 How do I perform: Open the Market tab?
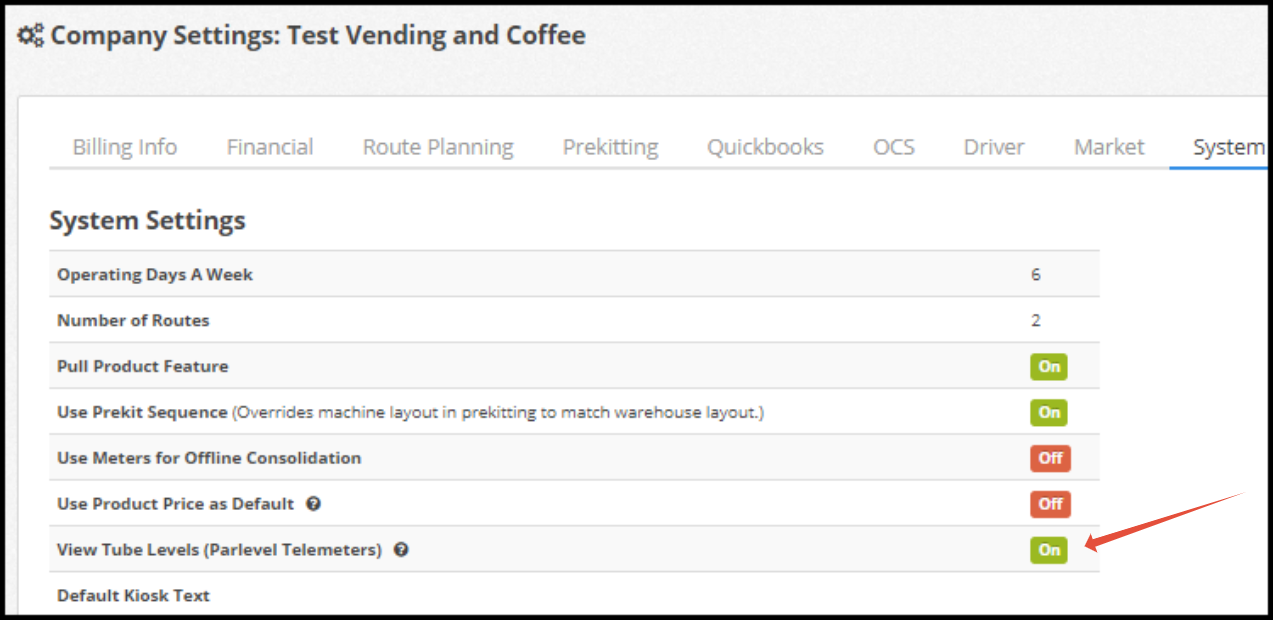click(1109, 147)
